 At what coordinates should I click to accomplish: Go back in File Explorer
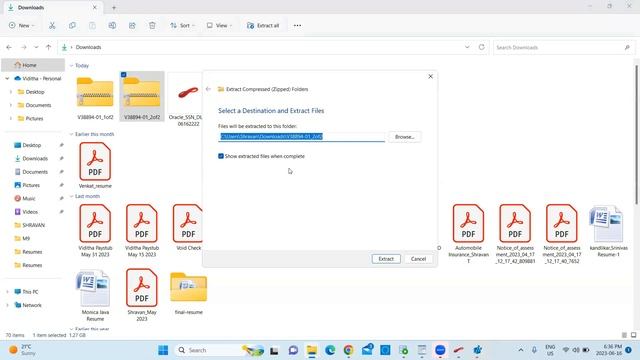pyautogui.click(x=9, y=47)
